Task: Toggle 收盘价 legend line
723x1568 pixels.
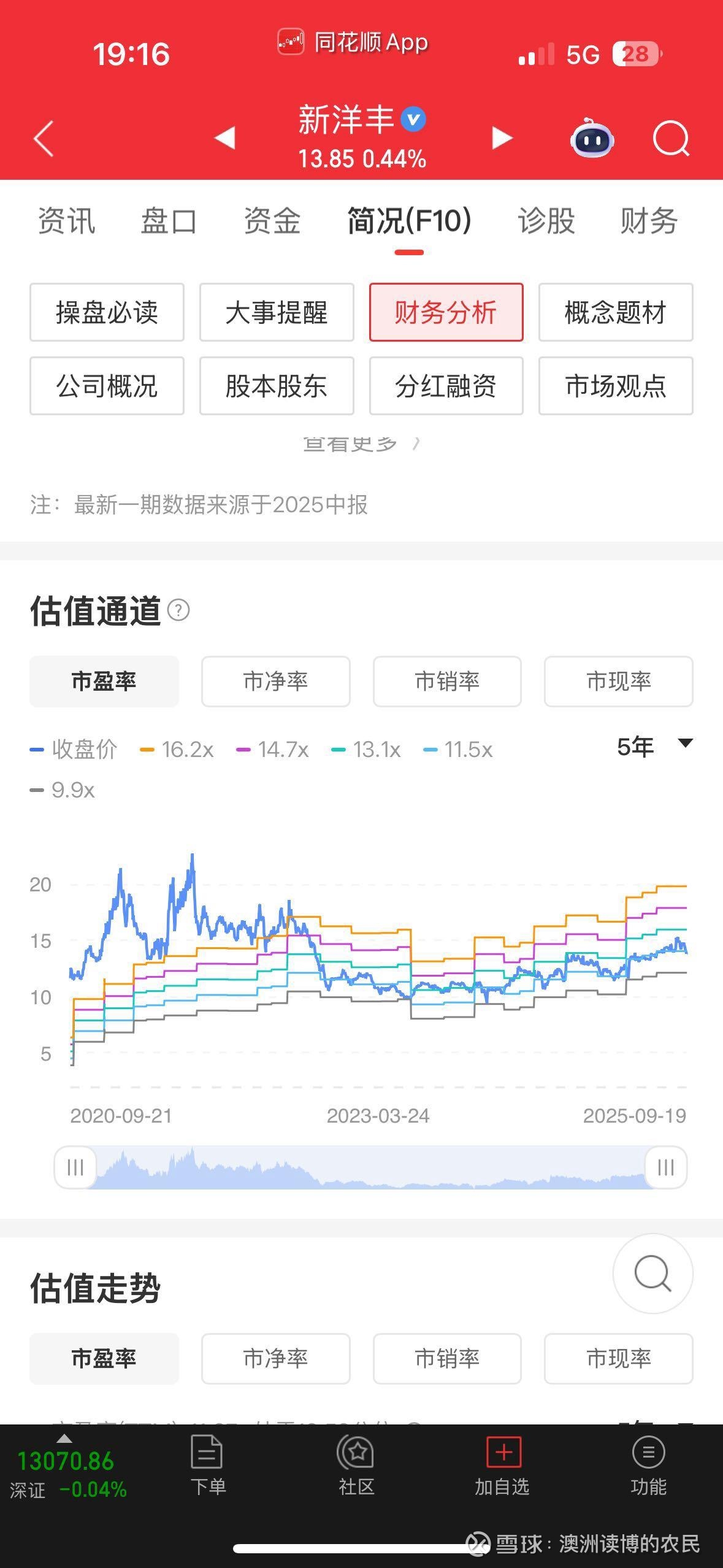Action: (x=74, y=750)
